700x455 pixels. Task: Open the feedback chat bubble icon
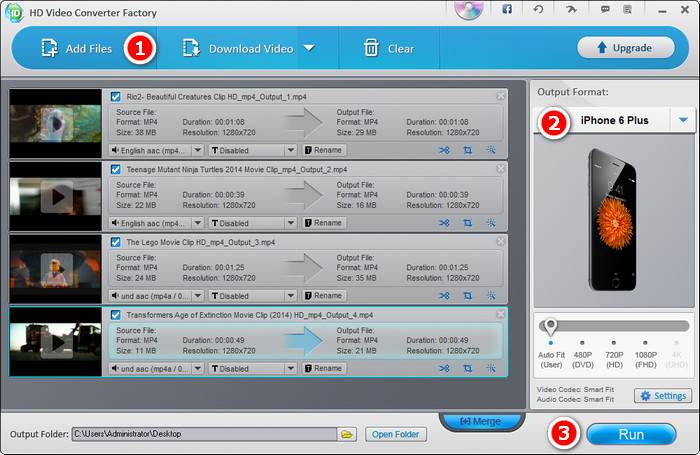pos(605,9)
